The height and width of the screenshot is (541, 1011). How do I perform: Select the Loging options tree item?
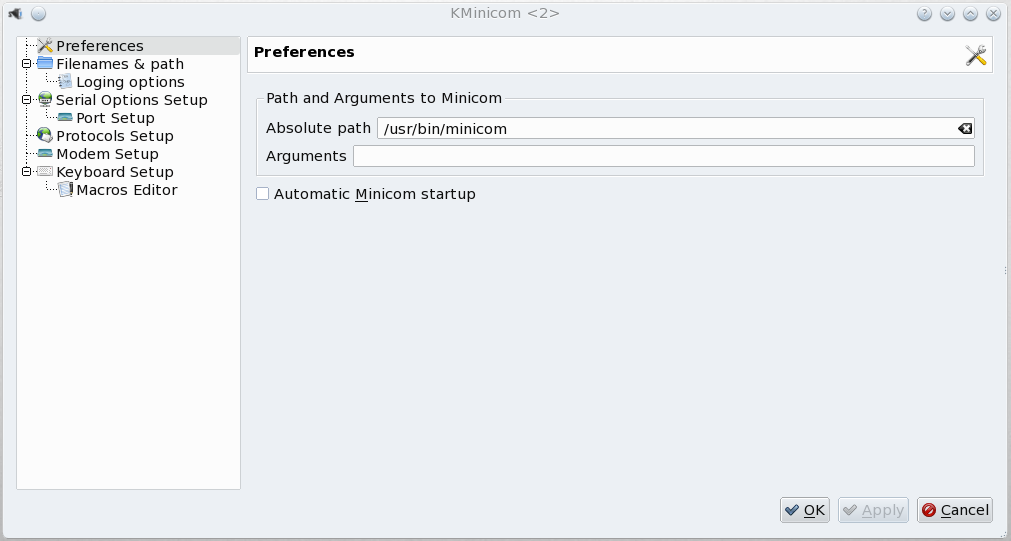[x=130, y=82]
